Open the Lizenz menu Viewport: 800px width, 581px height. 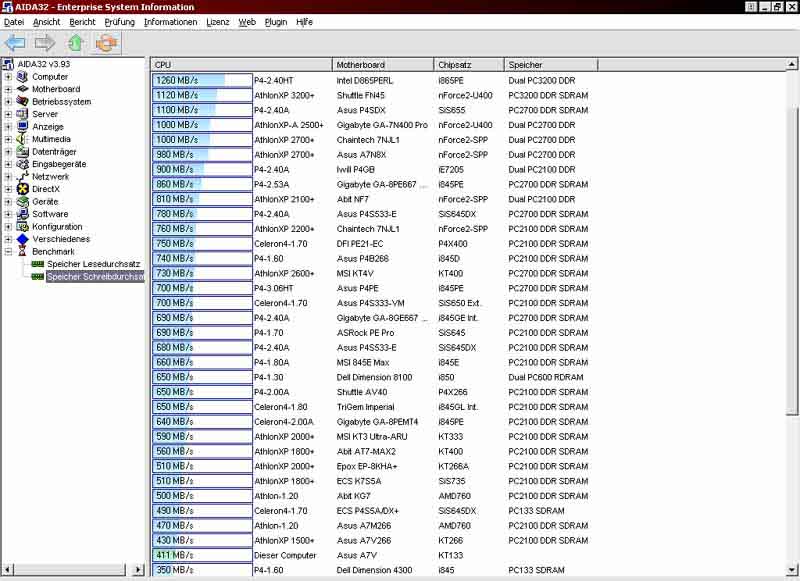coord(218,22)
